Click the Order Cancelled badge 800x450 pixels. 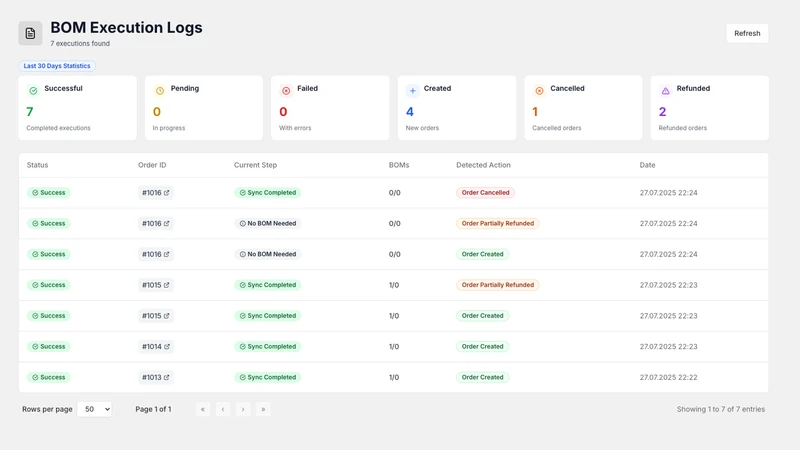(485, 193)
